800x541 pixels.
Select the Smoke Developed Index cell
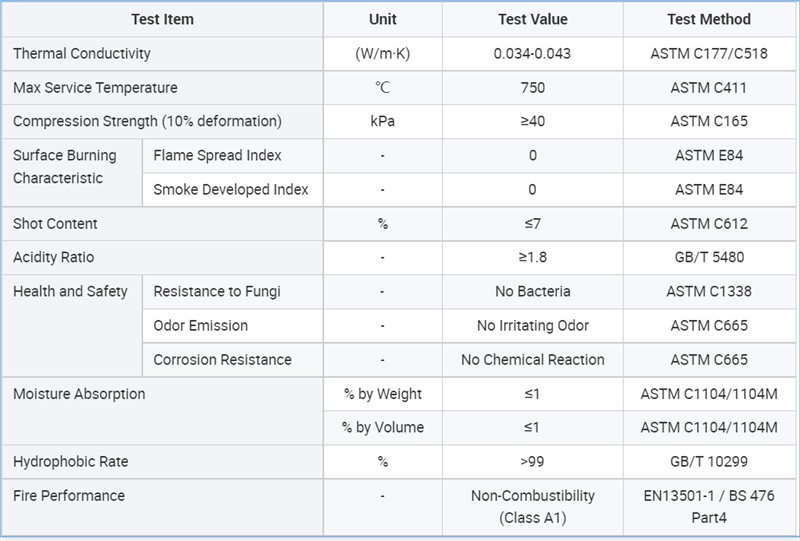tap(231, 190)
